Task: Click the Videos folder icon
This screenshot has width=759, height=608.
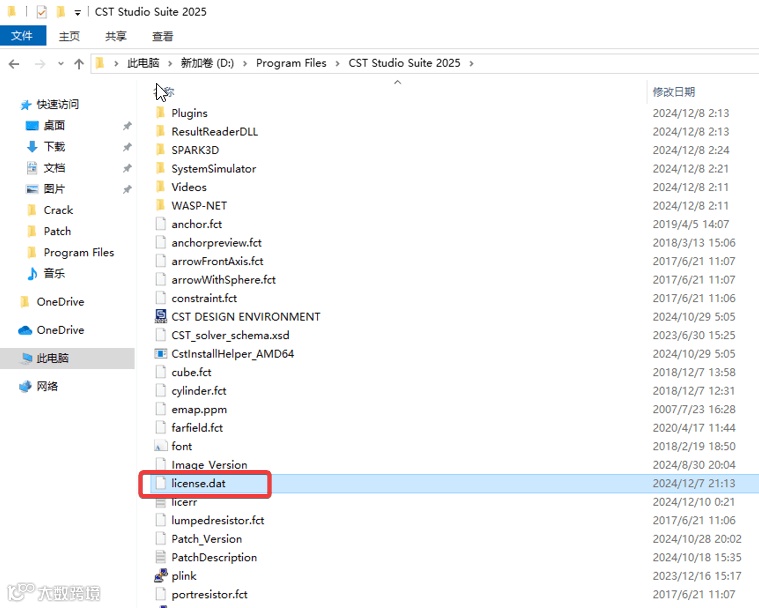Action: (161, 187)
